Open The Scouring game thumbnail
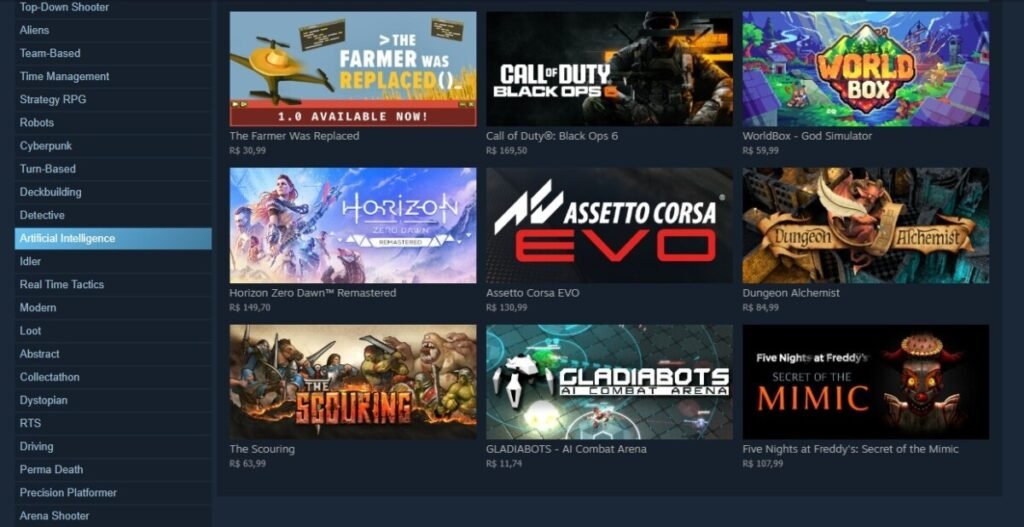 (353, 382)
